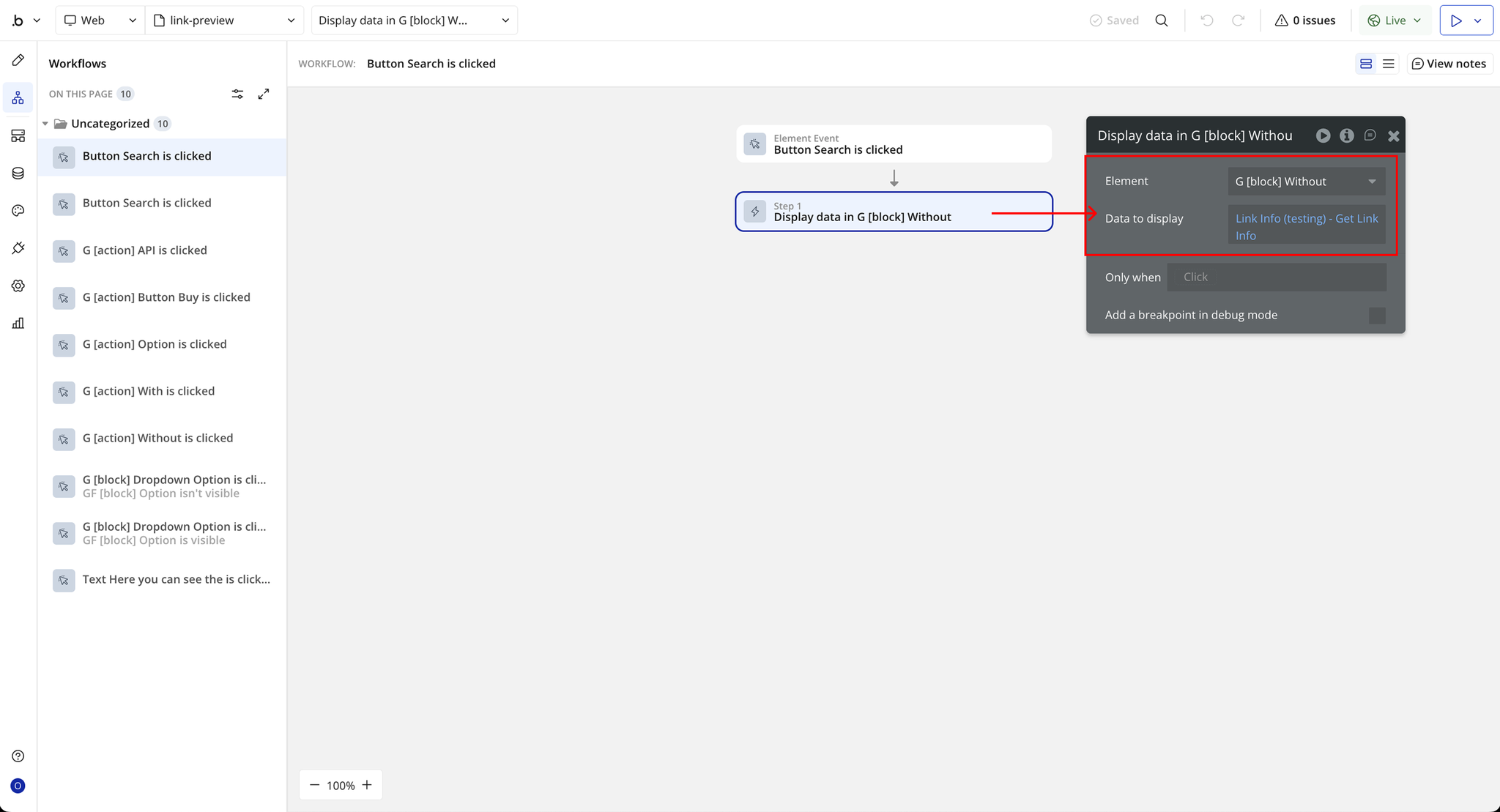Open the Logs chart icon
This screenshot has height=812, width=1500.
coord(18,323)
